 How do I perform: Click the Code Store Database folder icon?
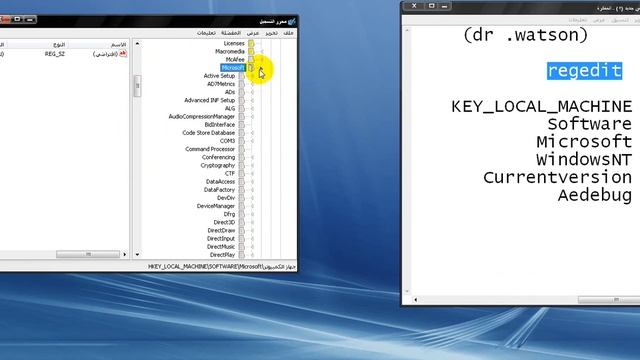pyautogui.click(x=242, y=133)
